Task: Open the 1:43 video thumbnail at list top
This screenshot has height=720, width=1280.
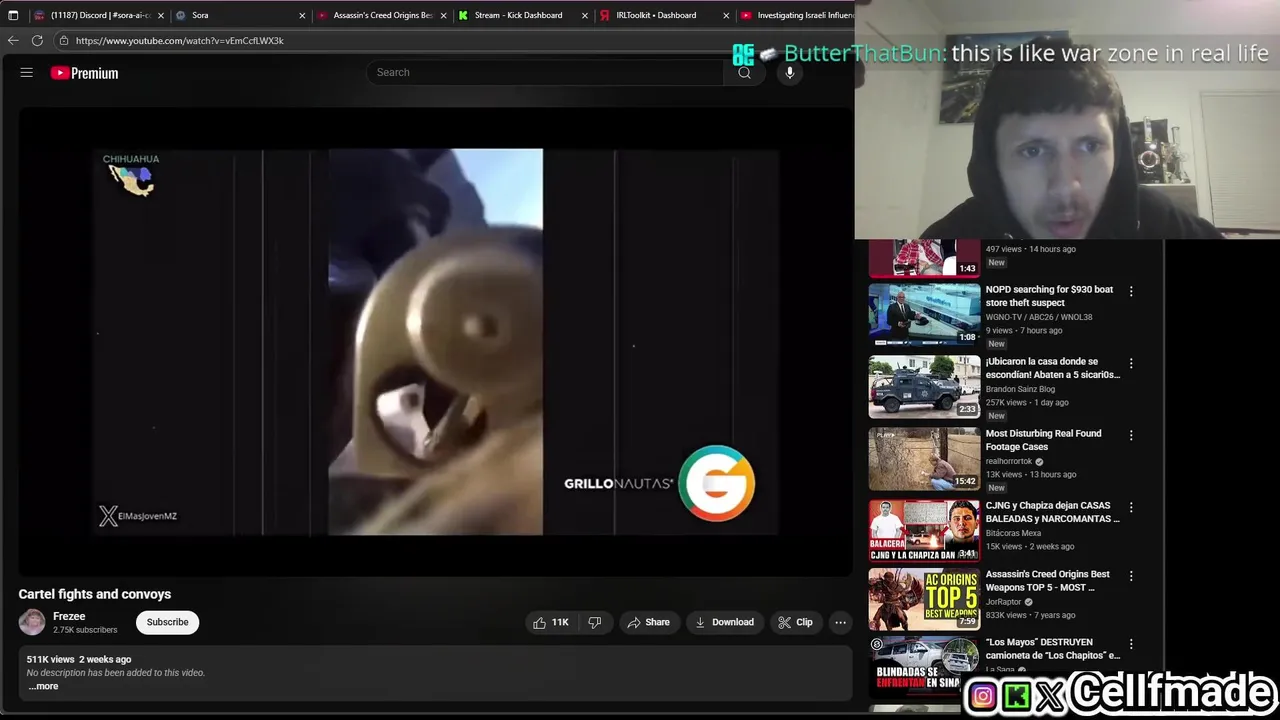Action: (924, 258)
